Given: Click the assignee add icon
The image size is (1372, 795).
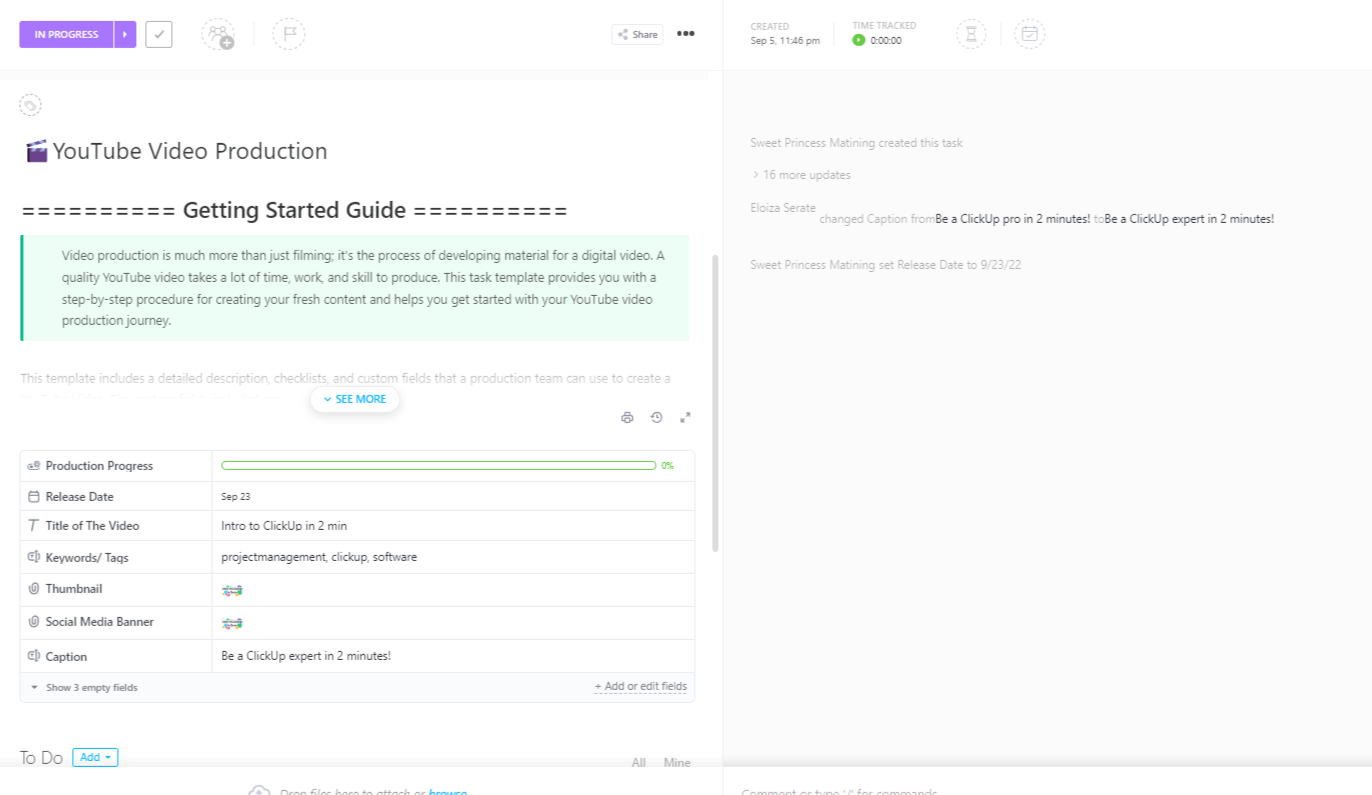Looking at the screenshot, I should 217,35.
